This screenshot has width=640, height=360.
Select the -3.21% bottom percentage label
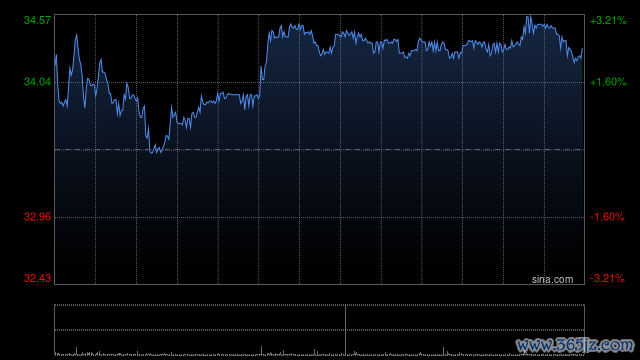(607, 278)
